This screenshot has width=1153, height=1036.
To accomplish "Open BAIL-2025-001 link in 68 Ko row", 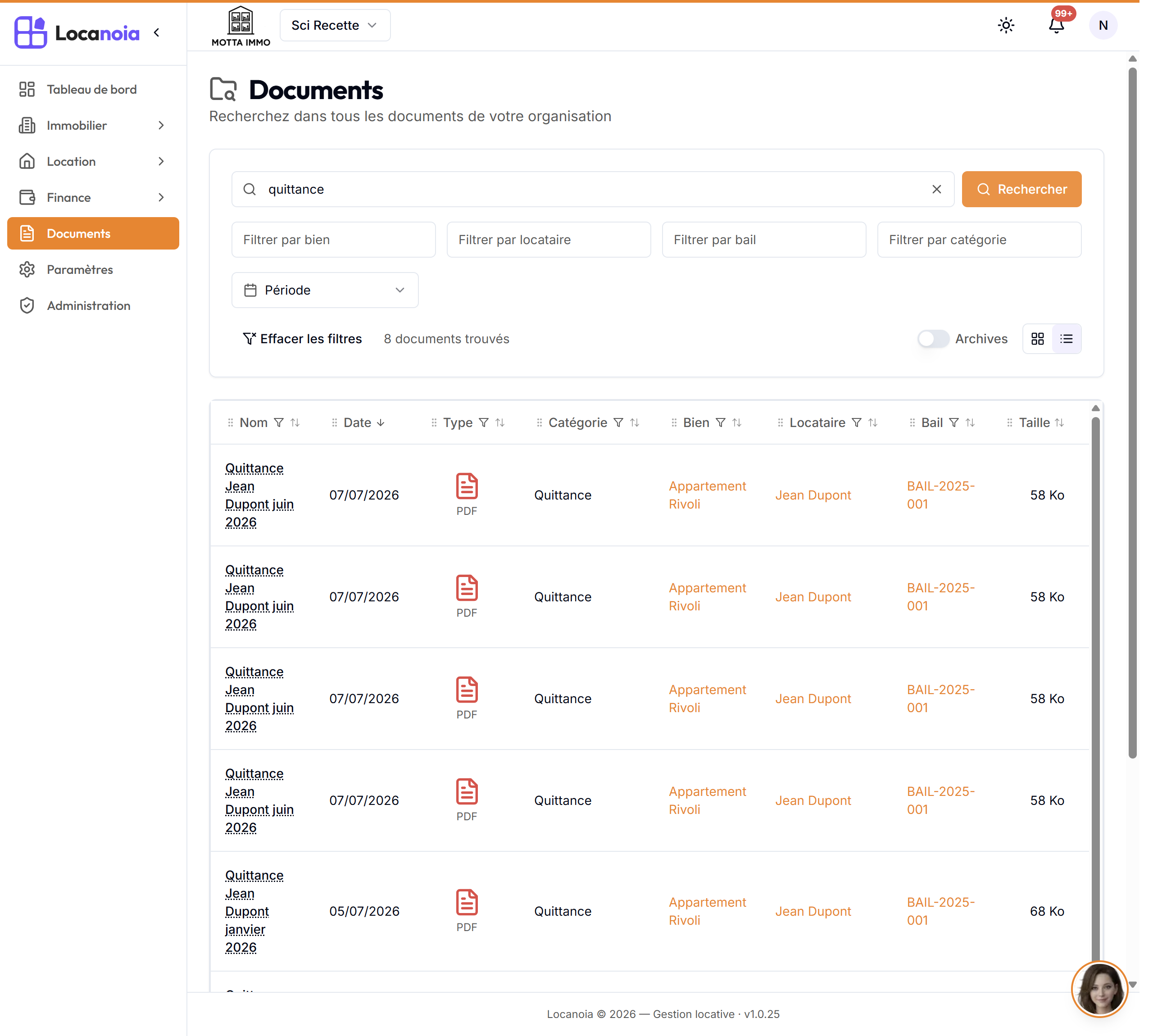I will click(941, 912).
